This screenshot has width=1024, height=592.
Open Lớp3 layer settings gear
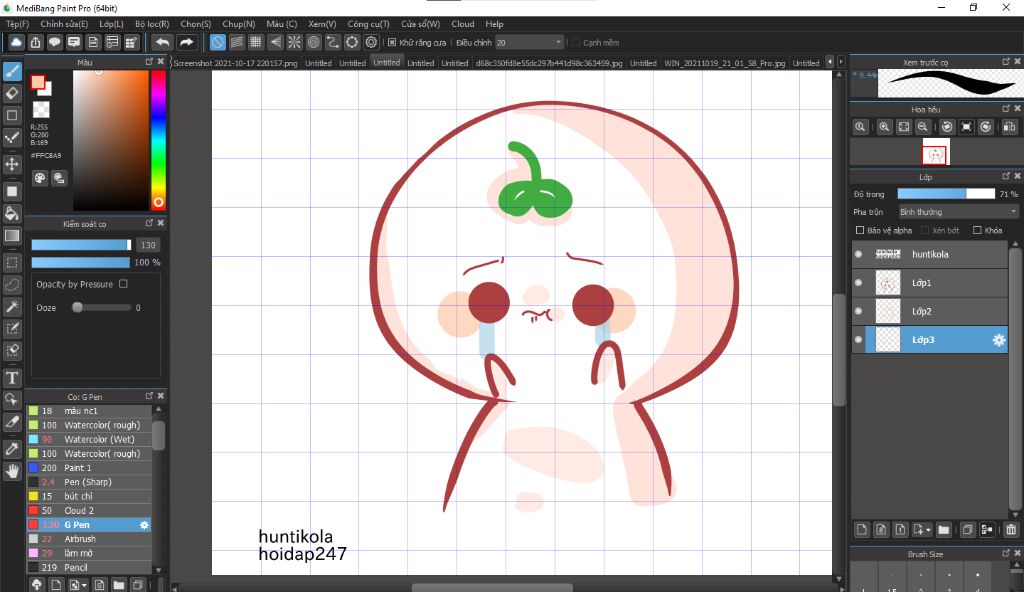coord(999,340)
